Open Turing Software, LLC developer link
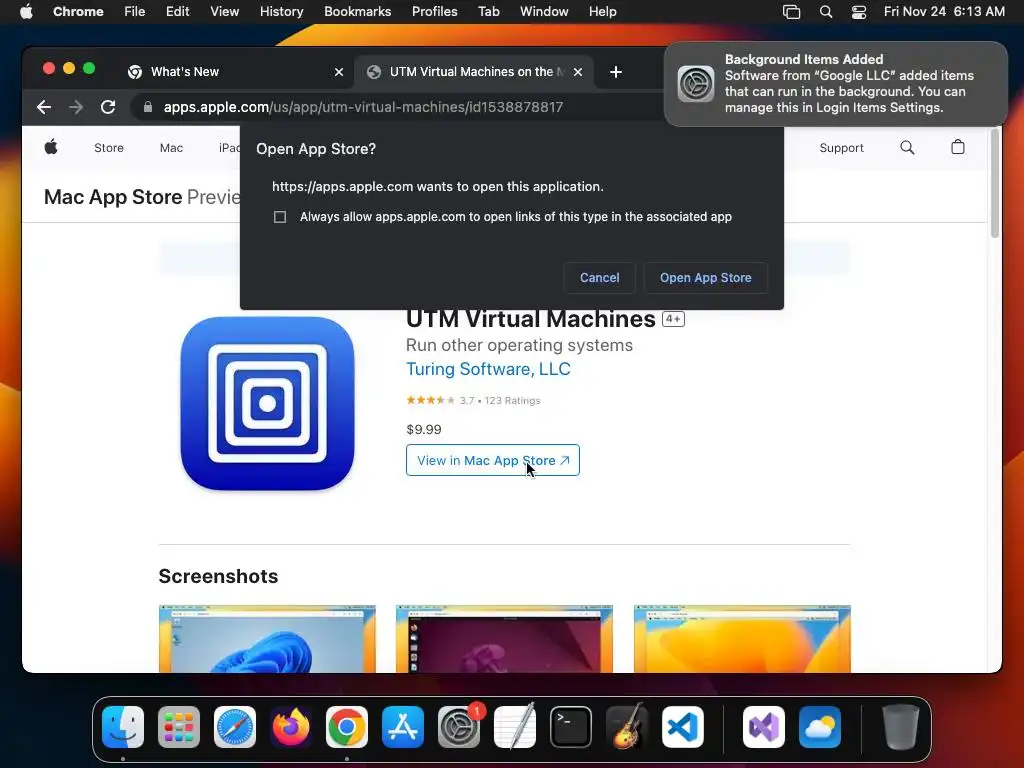 [x=488, y=369]
